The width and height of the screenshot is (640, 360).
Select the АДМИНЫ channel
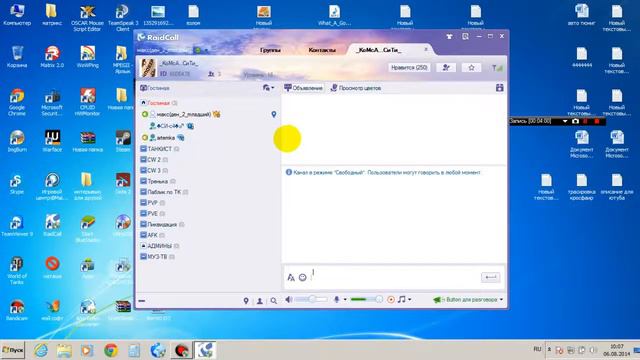coord(160,246)
